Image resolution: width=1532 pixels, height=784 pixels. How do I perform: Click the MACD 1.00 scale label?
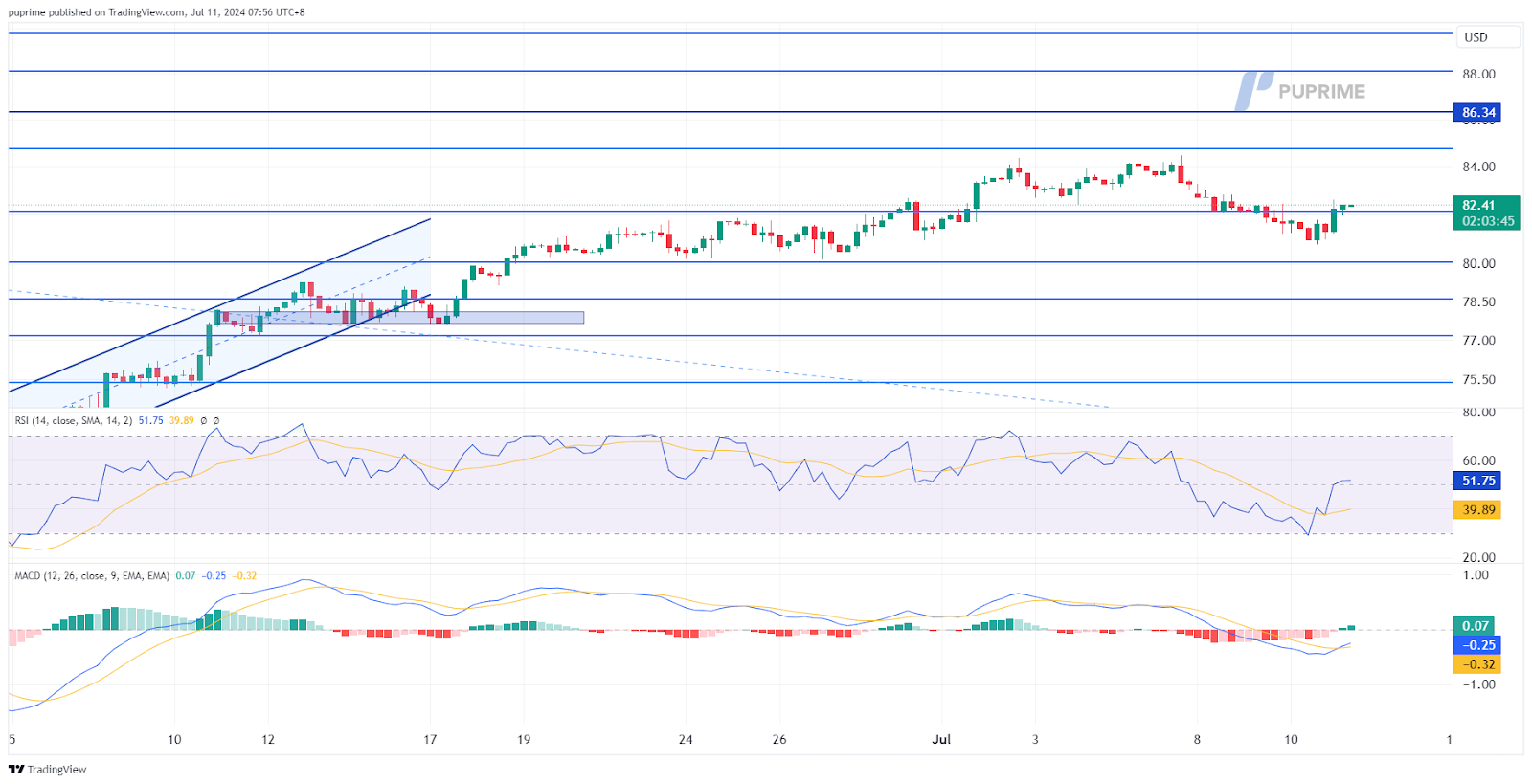[x=1476, y=575]
